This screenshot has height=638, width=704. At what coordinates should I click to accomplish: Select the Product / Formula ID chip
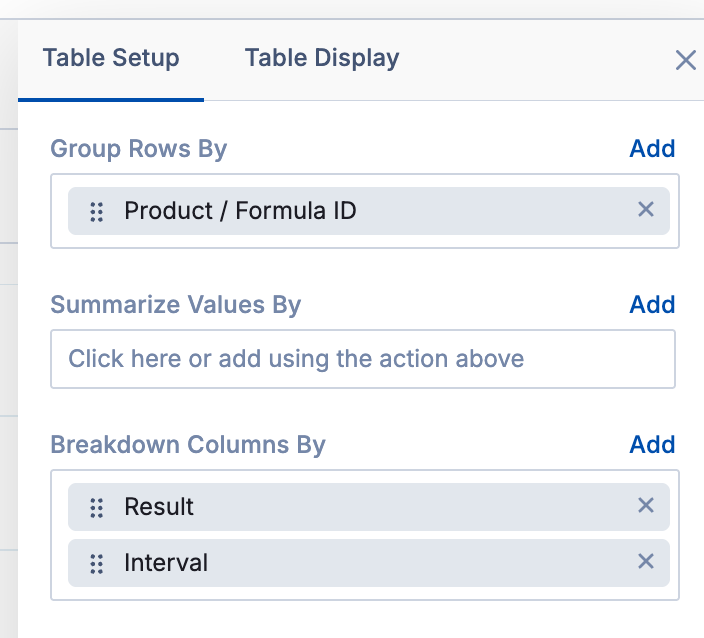coord(240,211)
